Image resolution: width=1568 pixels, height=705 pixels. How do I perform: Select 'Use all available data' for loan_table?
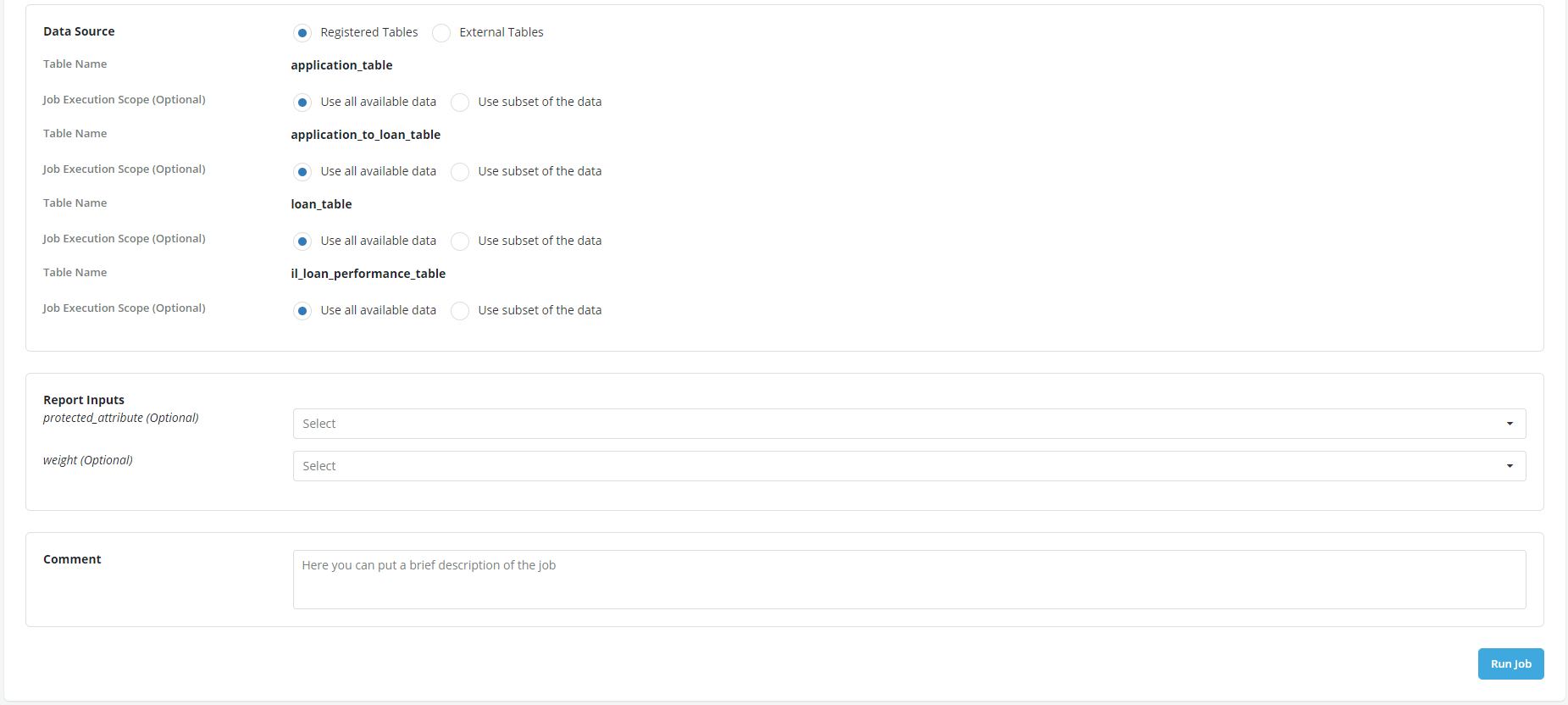pyautogui.click(x=302, y=241)
